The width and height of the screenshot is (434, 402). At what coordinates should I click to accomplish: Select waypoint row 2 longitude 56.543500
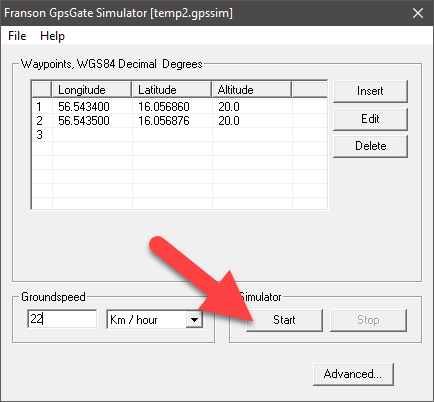coord(84,121)
